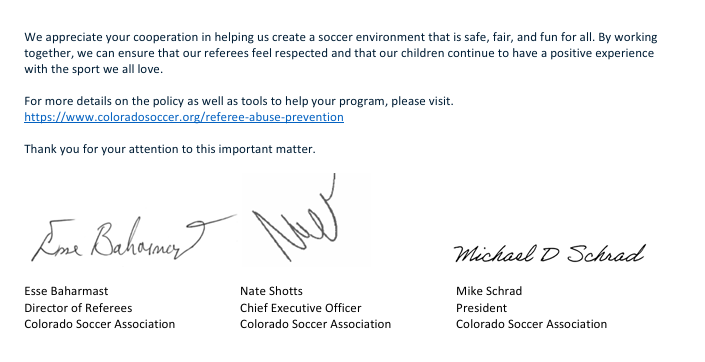This screenshot has width=705, height=362.
Task: Click the 'For more details on the policy' line
Action: coord(239,101)
